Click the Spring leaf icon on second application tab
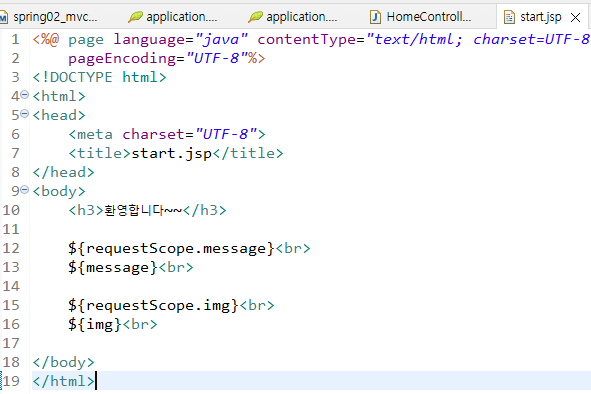 (x=255, y=17)
